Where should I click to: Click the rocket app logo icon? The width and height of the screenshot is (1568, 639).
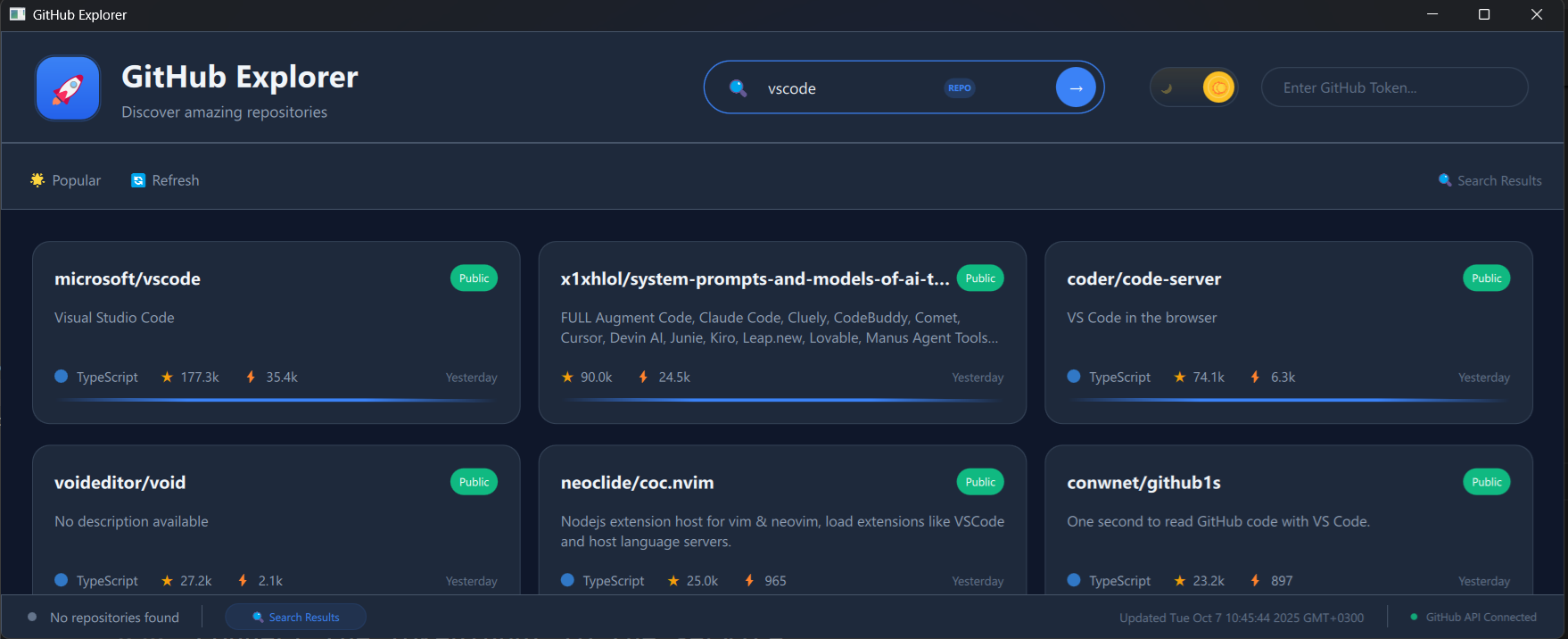[x=68, y=88]
